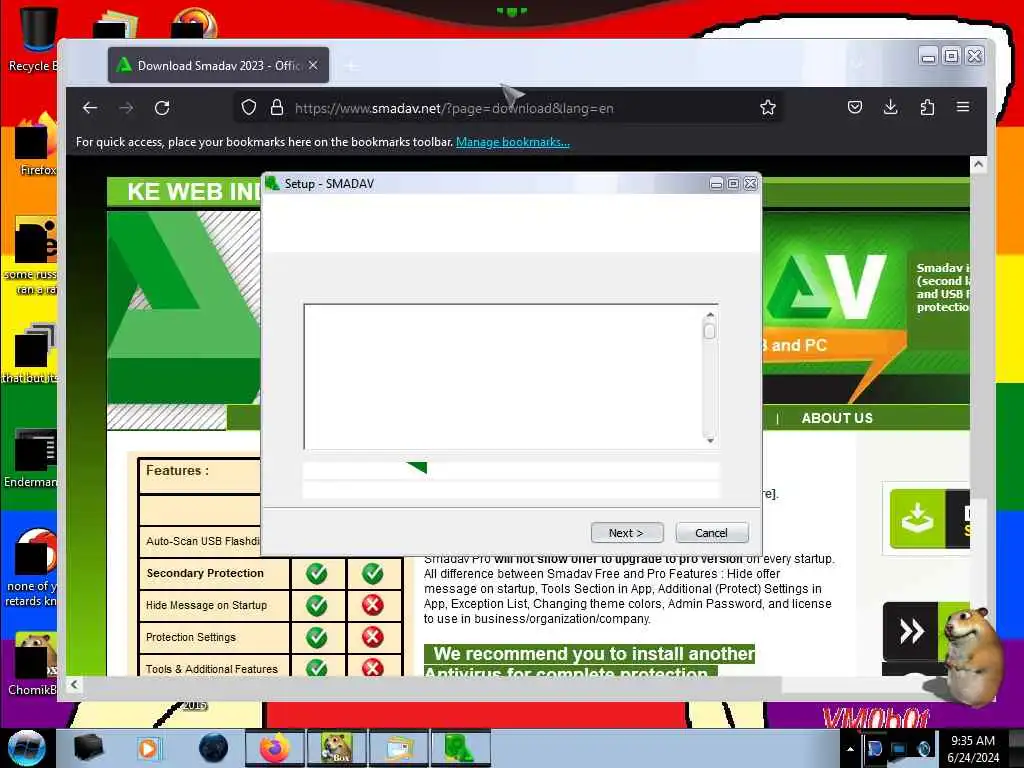The height and width of the screenshot is (768, 1024).
Task: Click red X in Tools & Additional Features row
Action: point(373,667)
